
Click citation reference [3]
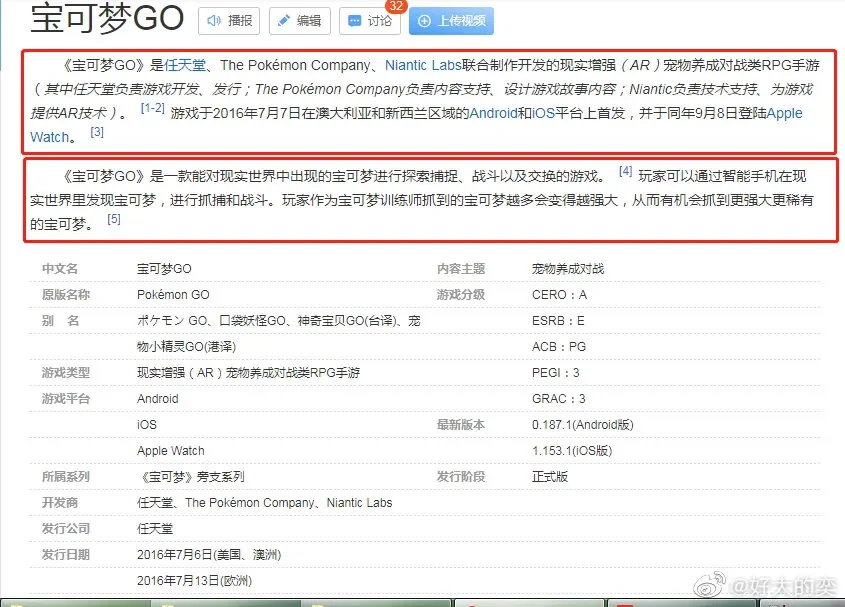96,132
